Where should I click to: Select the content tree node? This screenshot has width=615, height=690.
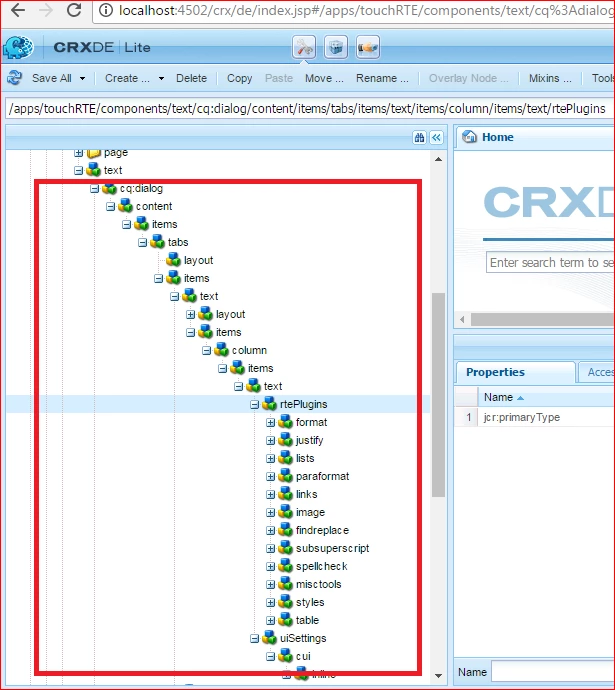tap(154, 206)
